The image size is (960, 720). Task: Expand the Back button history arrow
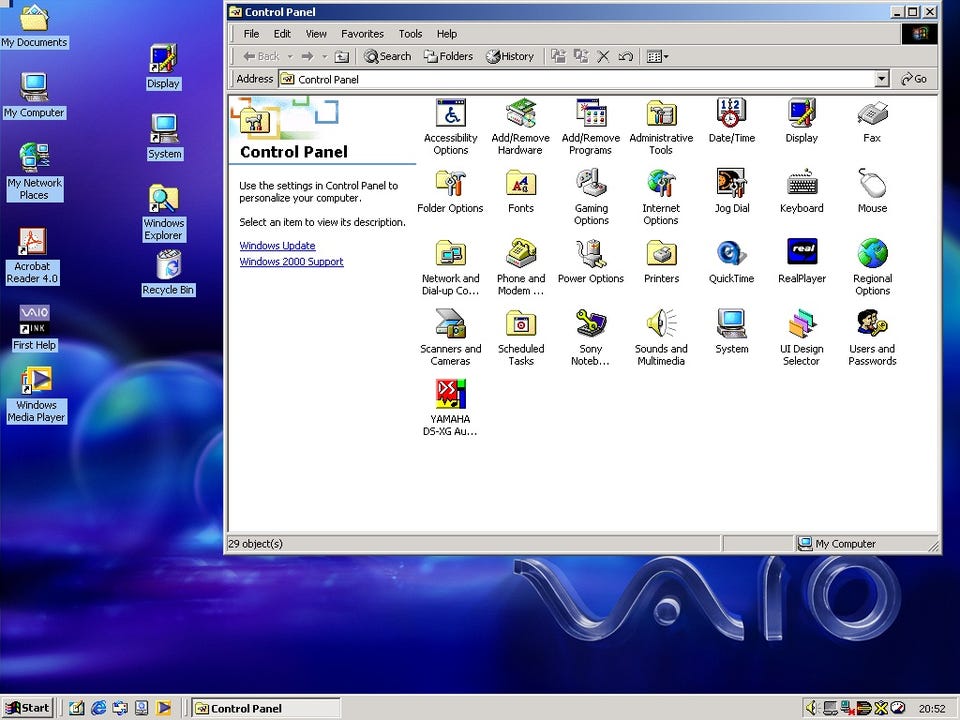pos(290,57)
